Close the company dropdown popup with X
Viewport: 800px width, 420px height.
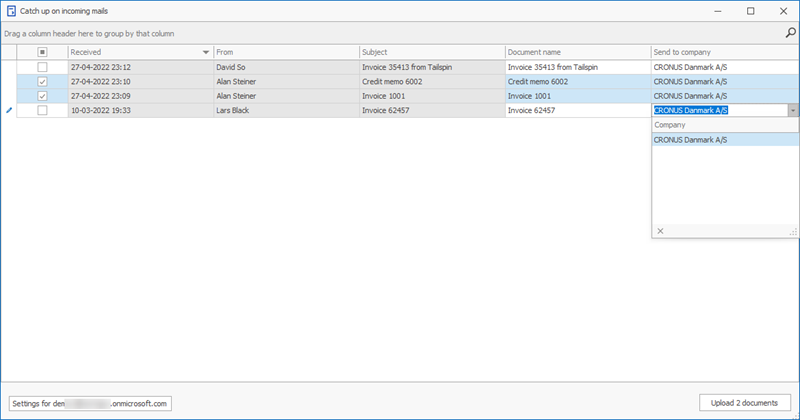pos(659,231)
